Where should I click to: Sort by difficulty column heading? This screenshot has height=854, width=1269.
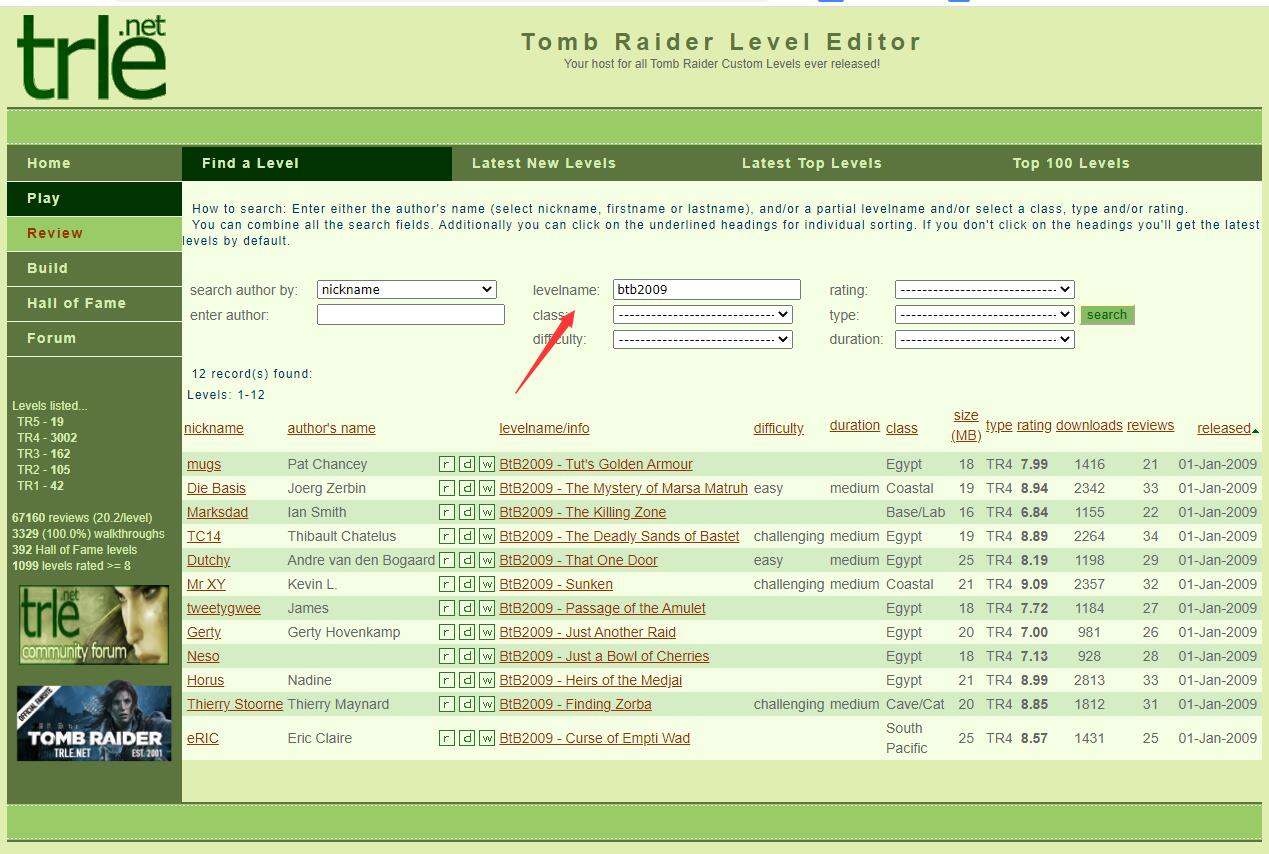778,428
